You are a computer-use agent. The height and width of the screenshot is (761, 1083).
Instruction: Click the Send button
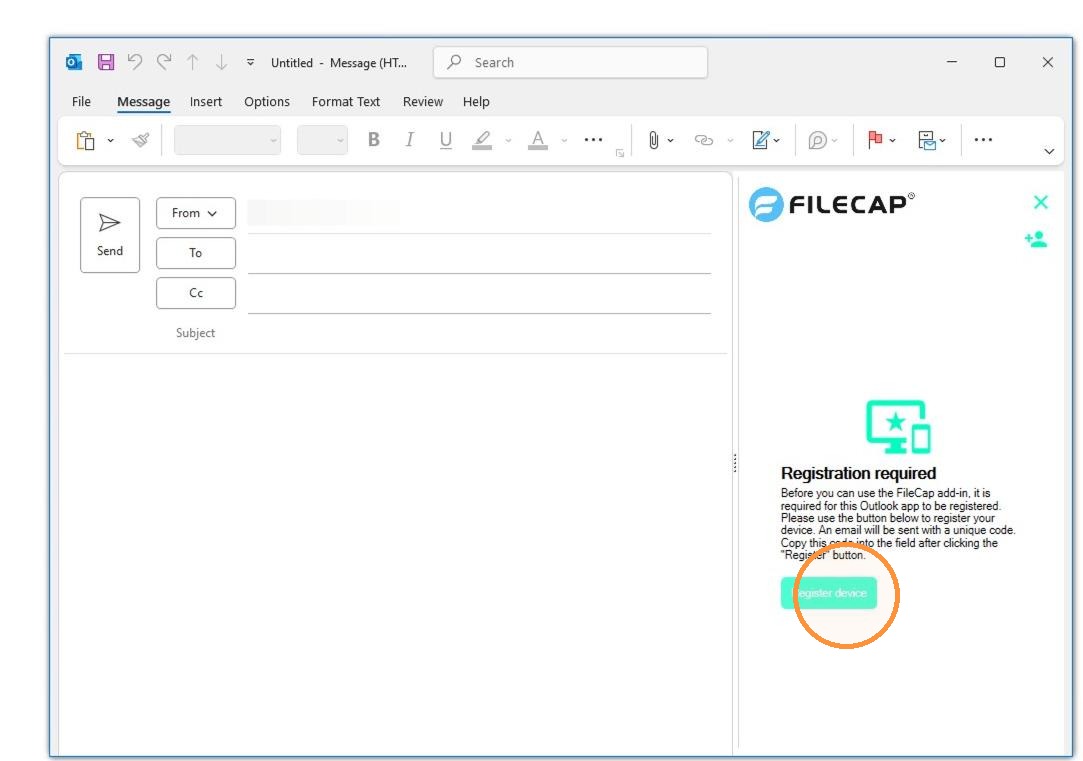(110, 235)
